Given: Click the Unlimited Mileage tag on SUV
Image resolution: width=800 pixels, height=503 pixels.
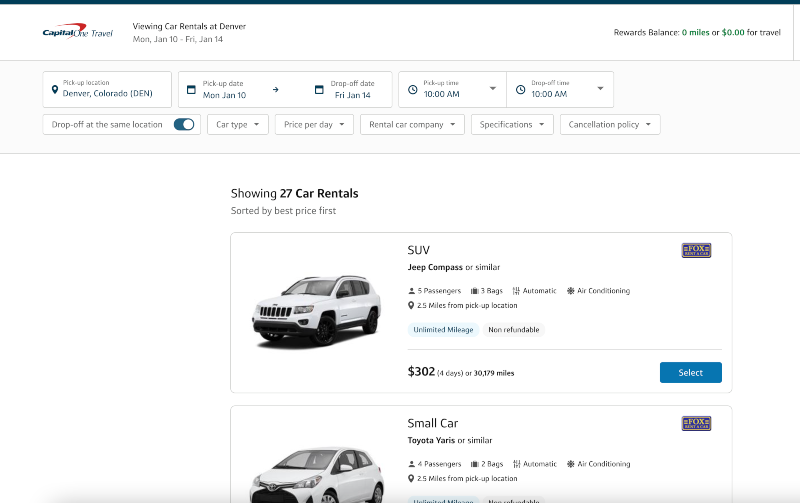Looking at the screenshot, I should tap(442, 330).
